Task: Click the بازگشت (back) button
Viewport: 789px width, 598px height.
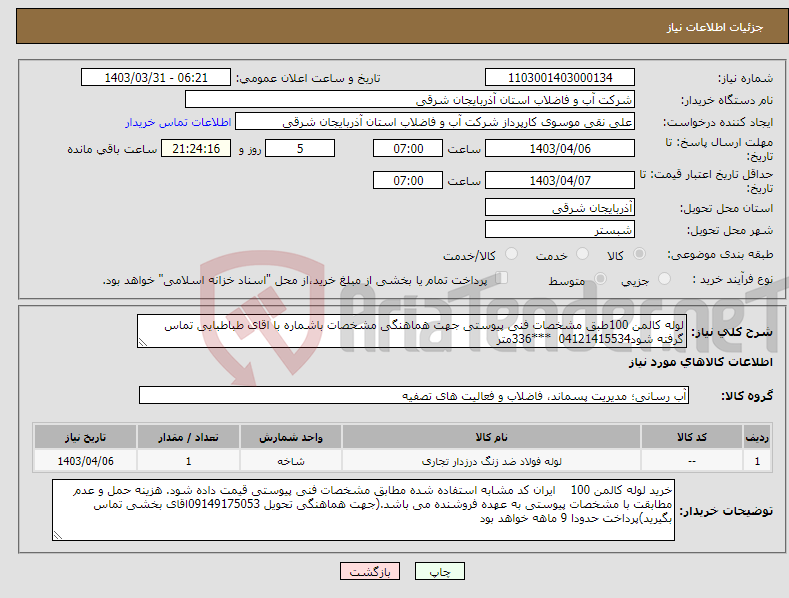Action: pos(370,571)
